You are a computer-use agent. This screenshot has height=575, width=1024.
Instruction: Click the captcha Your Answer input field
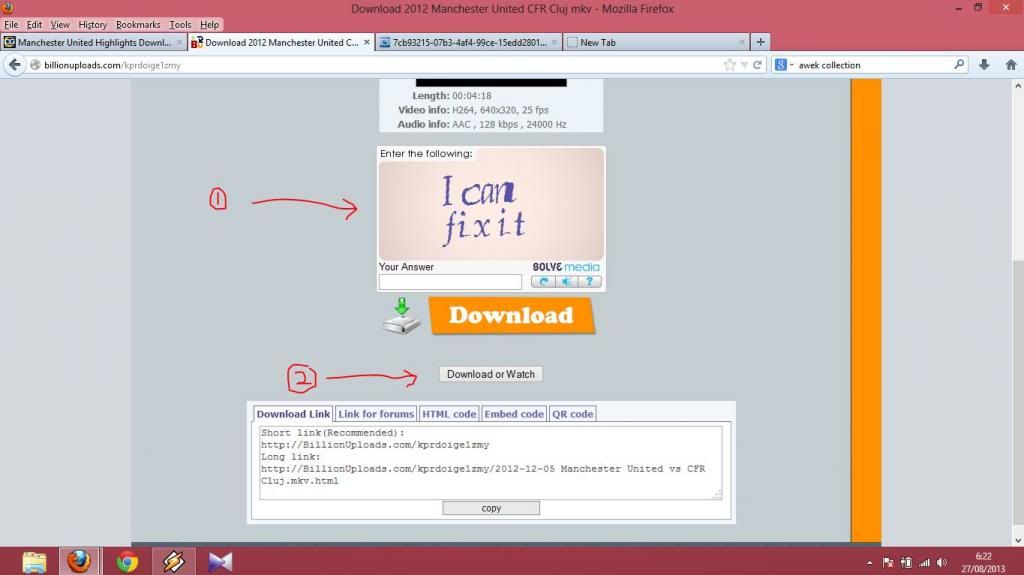pyautogui.click(x=450, y=282)
